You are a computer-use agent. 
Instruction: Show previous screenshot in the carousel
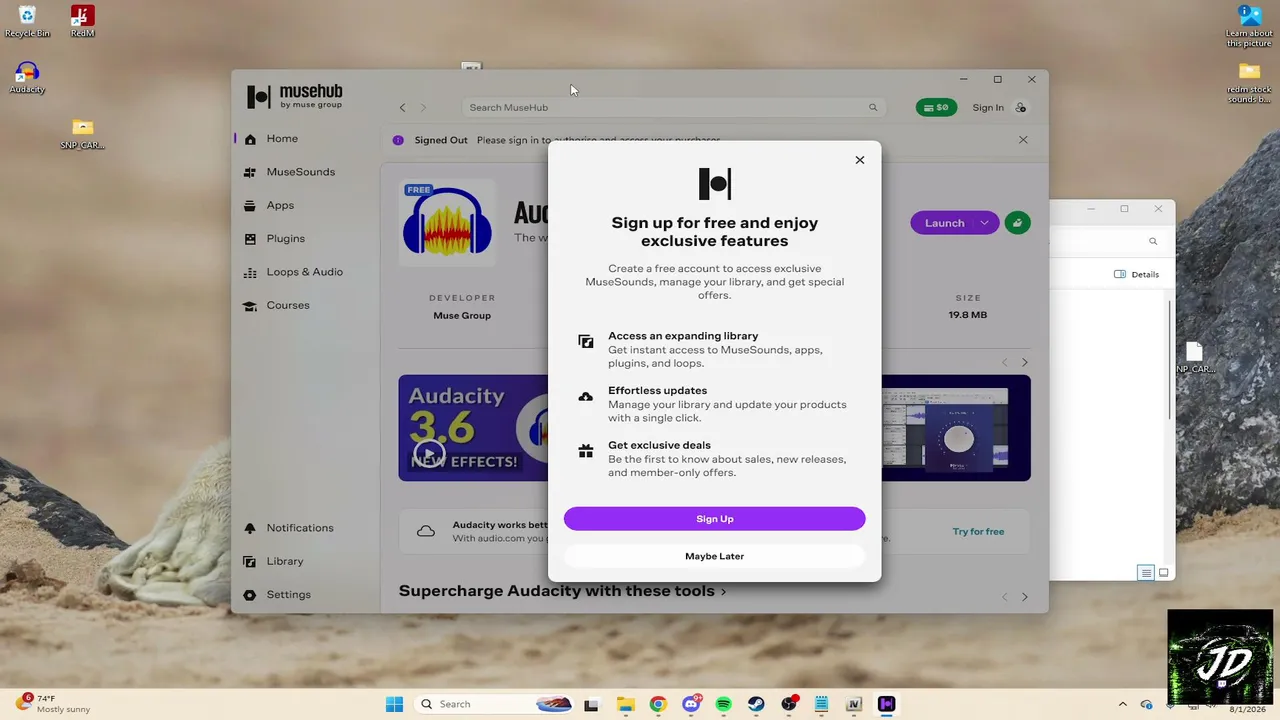(1005, 362)
